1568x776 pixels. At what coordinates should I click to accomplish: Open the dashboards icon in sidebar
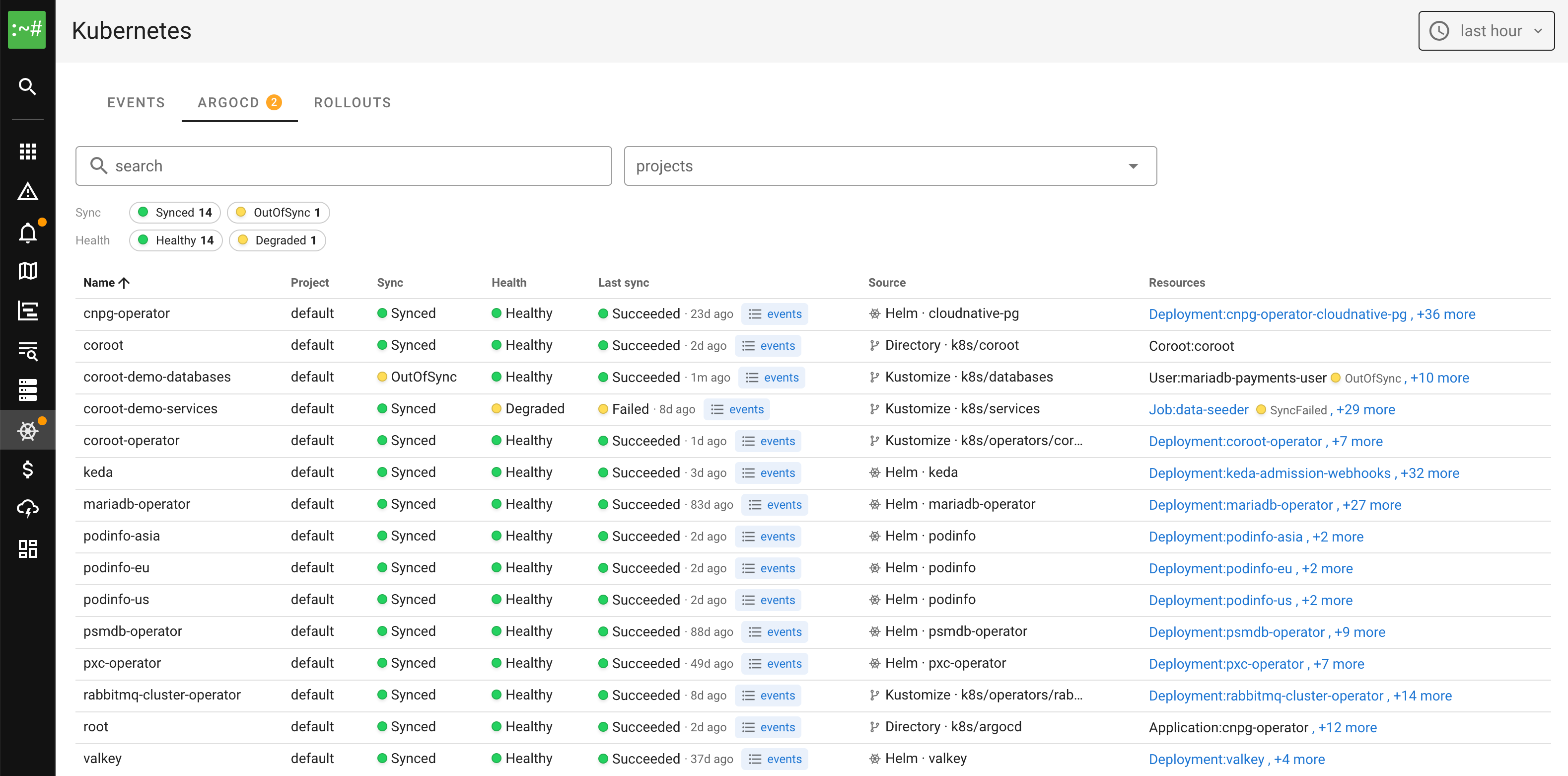click(27, 549)
